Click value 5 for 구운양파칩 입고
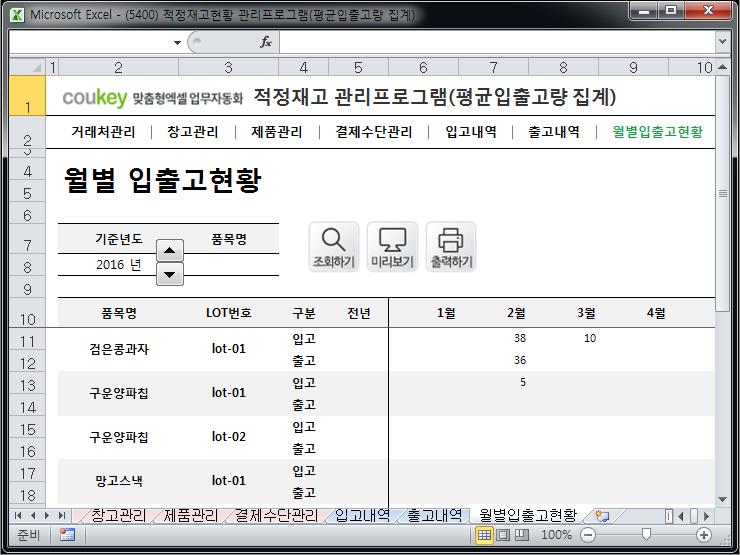Viewport: 740px width, 555px height. [522, 382]
